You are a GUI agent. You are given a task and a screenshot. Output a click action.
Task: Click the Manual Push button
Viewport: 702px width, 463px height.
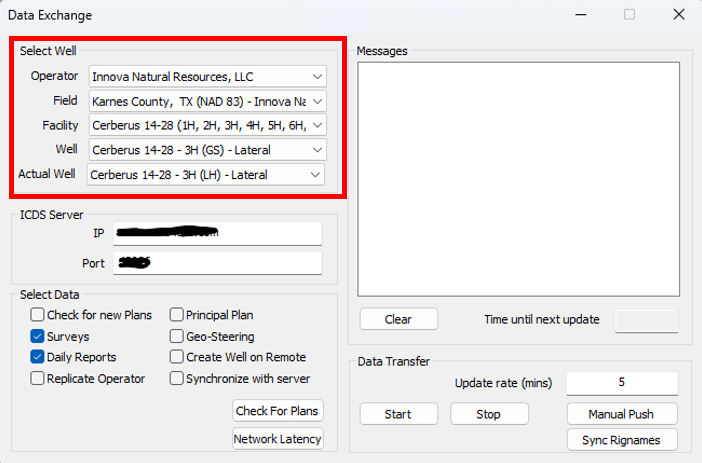[x=621, y=414]
